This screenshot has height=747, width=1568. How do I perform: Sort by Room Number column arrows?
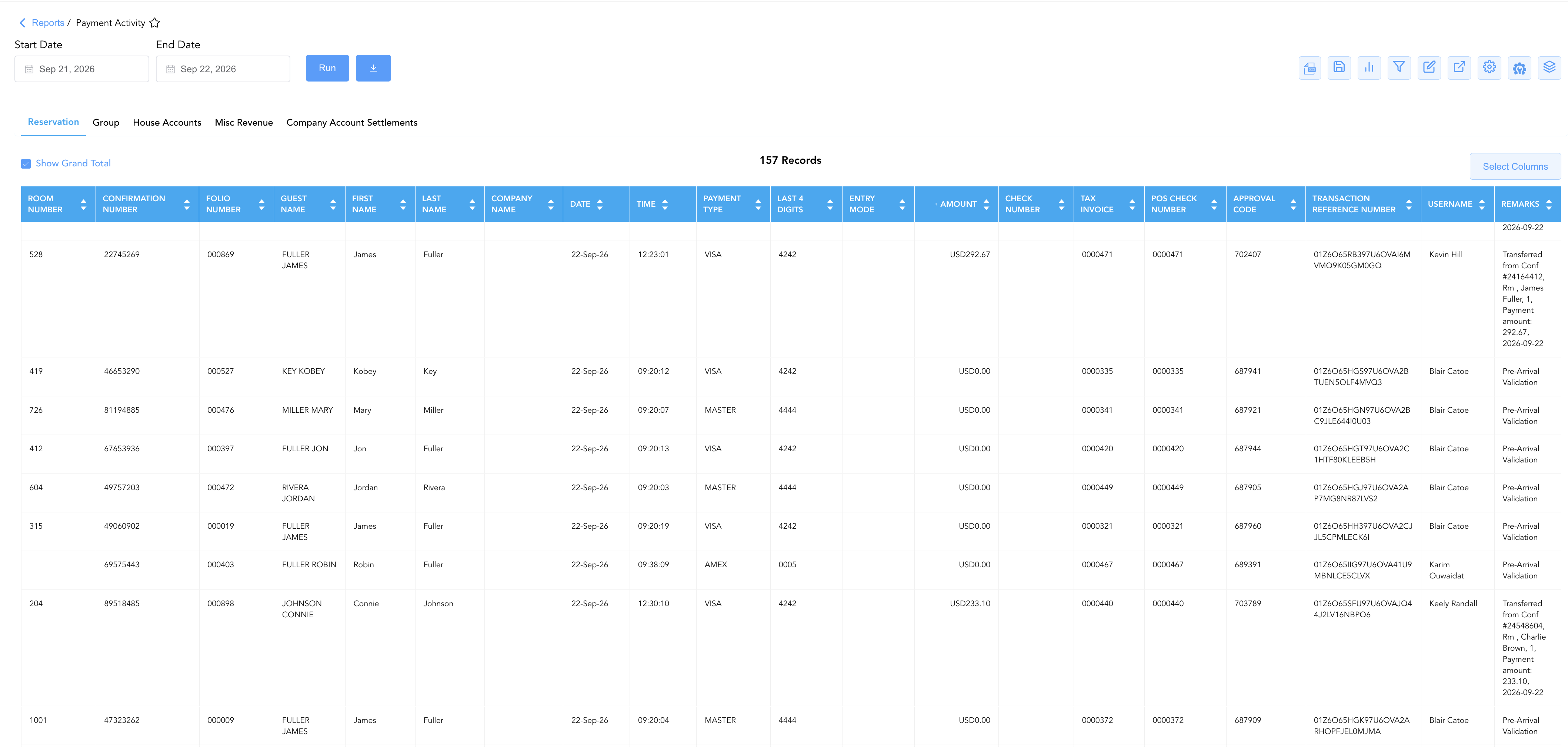click(x=83, y=204)
